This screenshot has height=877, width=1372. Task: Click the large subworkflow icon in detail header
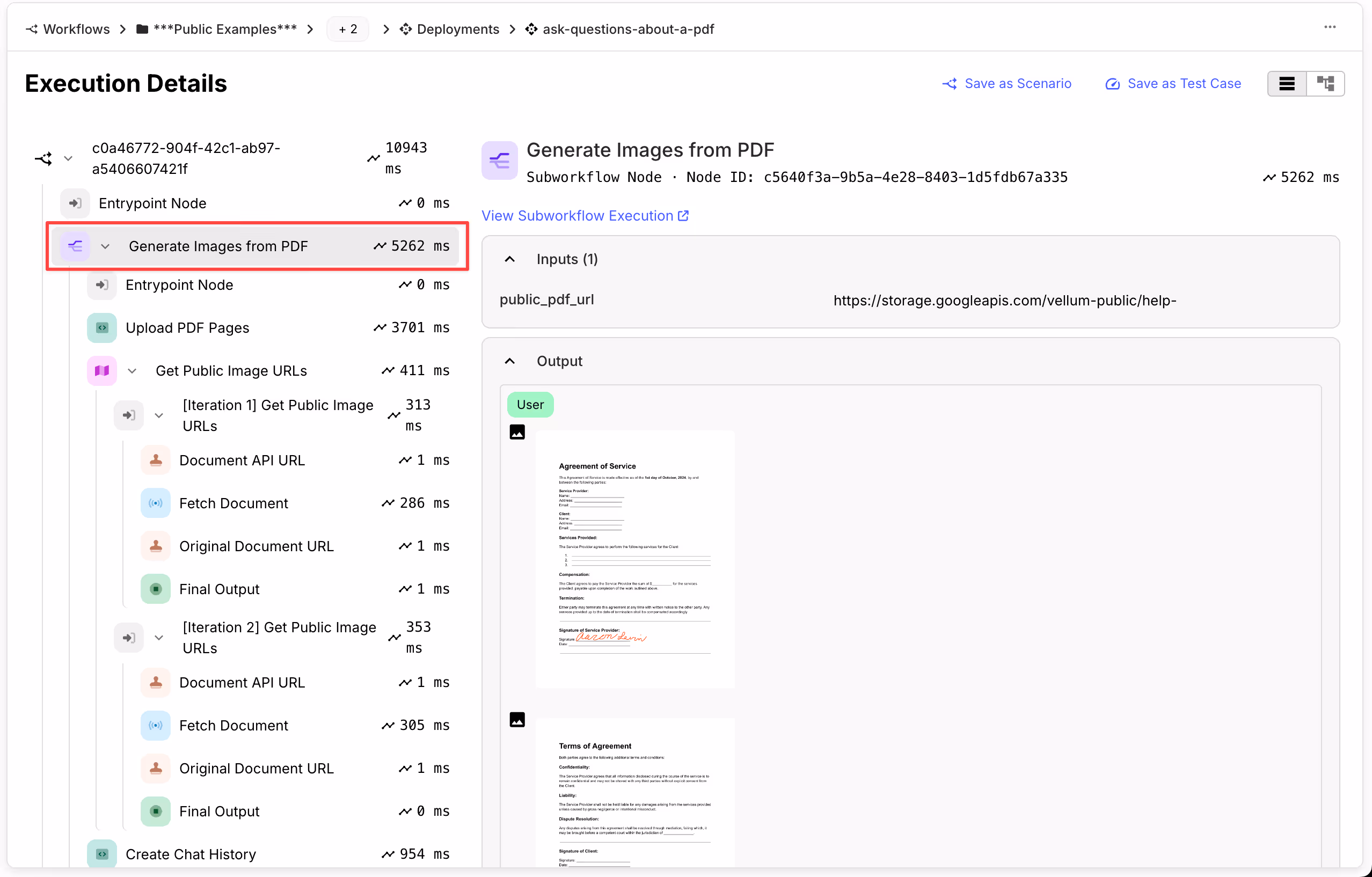coord(500,160)
